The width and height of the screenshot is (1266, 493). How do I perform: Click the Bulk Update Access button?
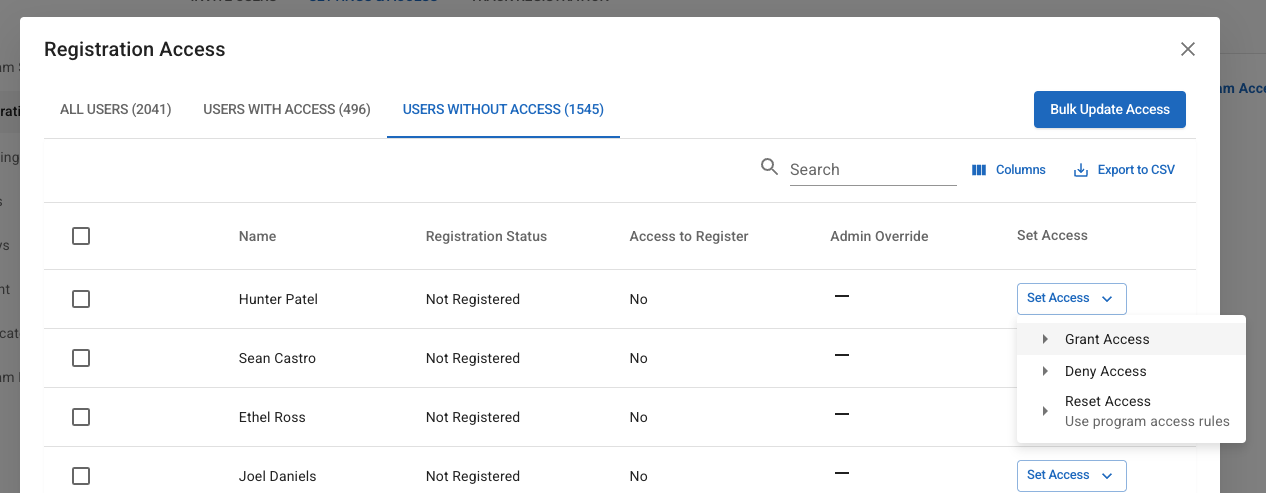[1109, 110]
